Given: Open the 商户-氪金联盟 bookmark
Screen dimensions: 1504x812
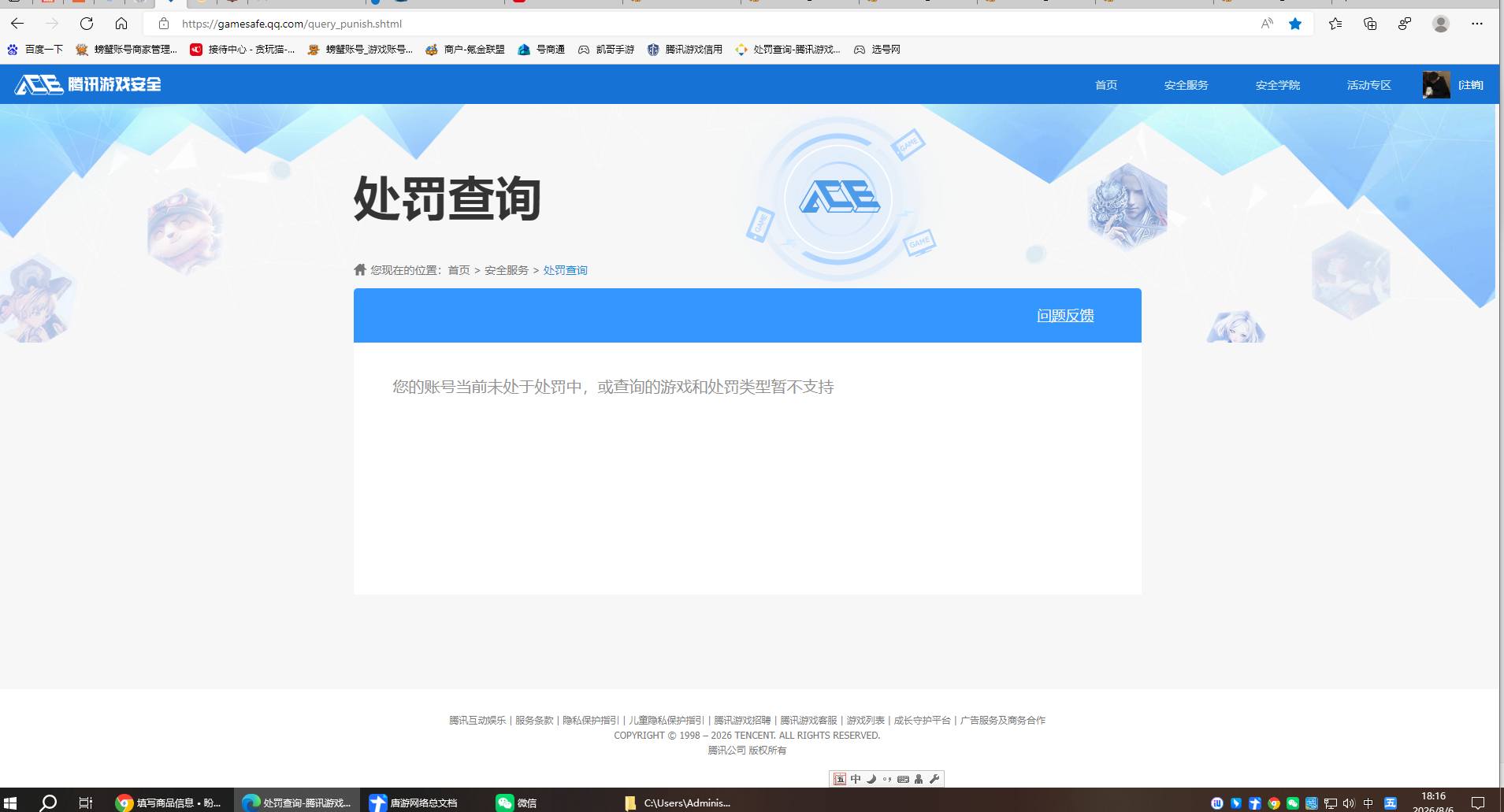Looking at the screenshot, I should [465, 49].
